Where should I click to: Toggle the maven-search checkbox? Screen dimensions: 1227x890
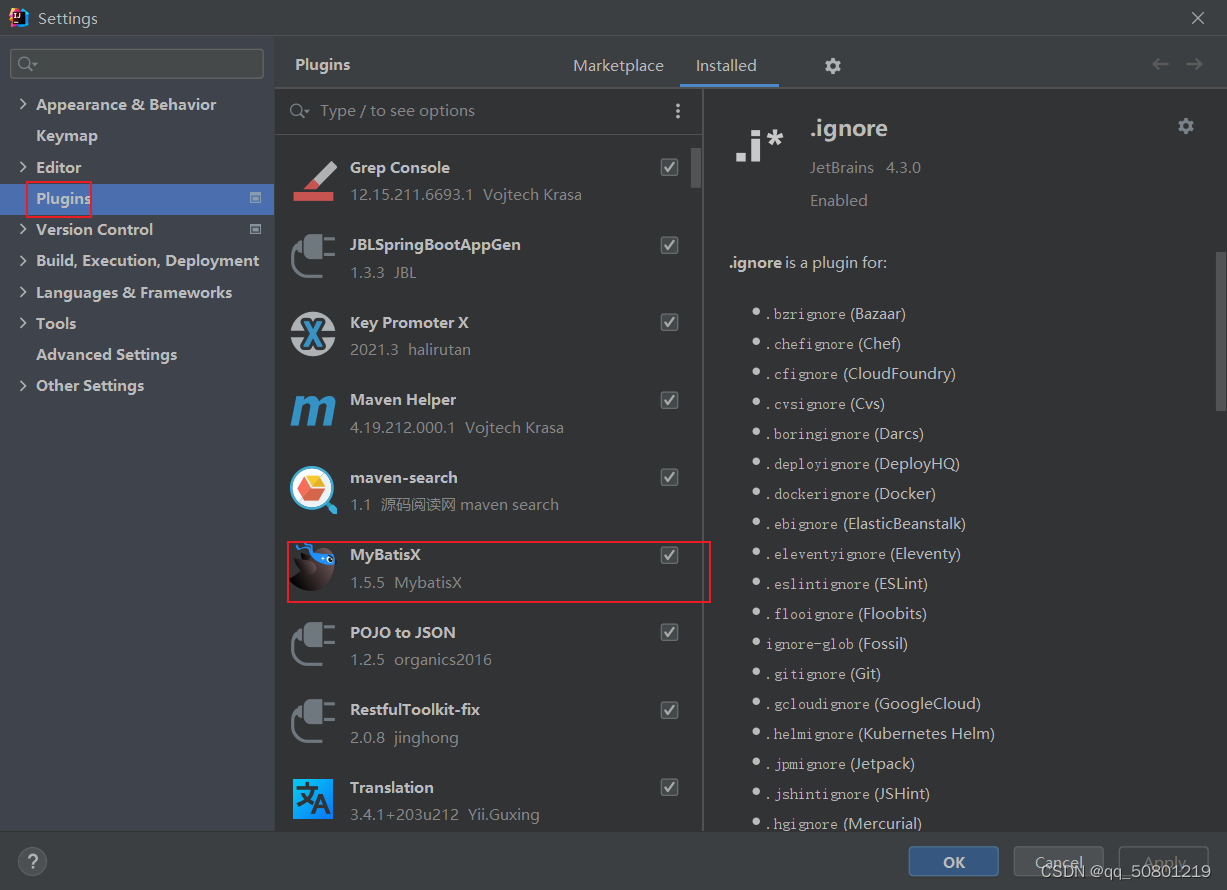click(x=670, y=477)
